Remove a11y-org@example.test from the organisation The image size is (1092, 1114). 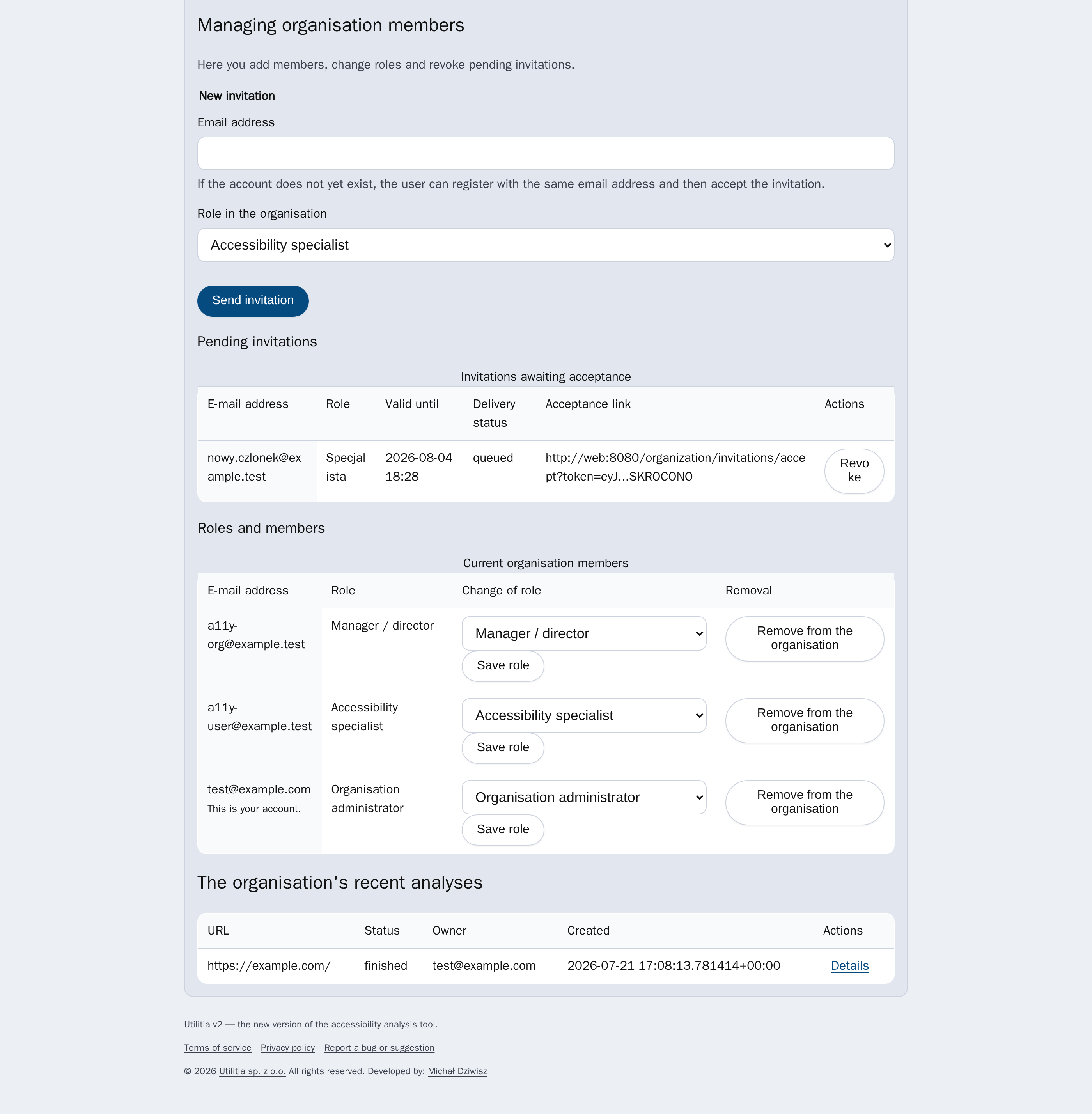tap(805, 639)
